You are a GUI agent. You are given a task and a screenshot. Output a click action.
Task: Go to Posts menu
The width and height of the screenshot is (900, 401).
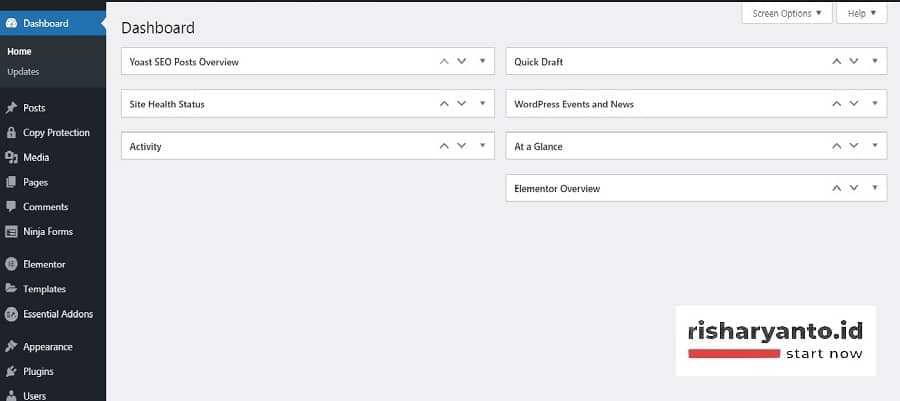tap(53, 108)
